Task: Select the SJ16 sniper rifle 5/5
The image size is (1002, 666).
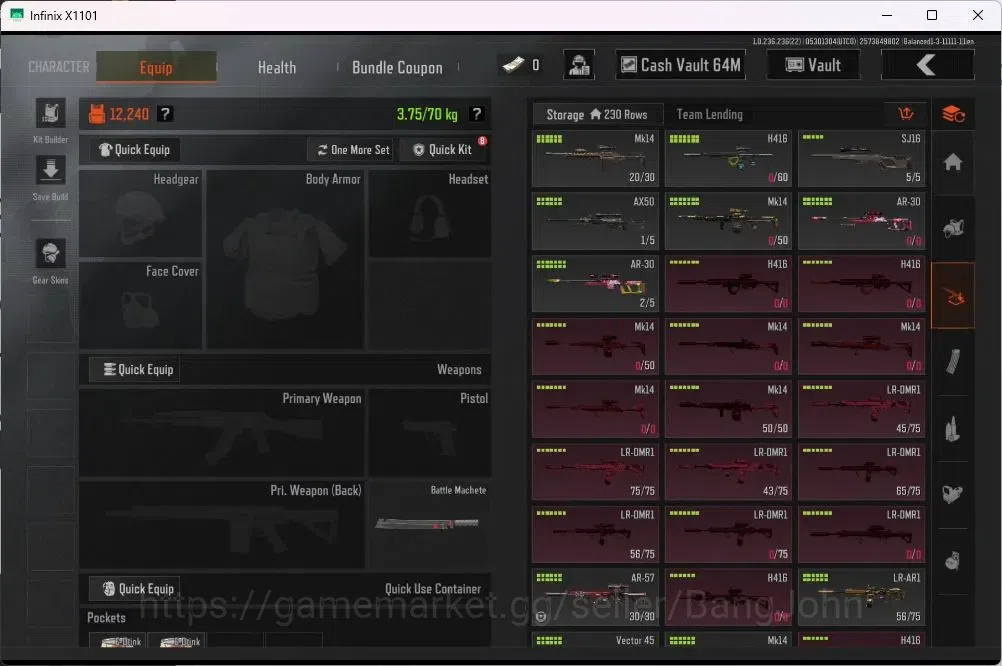Action: (861, 159)
